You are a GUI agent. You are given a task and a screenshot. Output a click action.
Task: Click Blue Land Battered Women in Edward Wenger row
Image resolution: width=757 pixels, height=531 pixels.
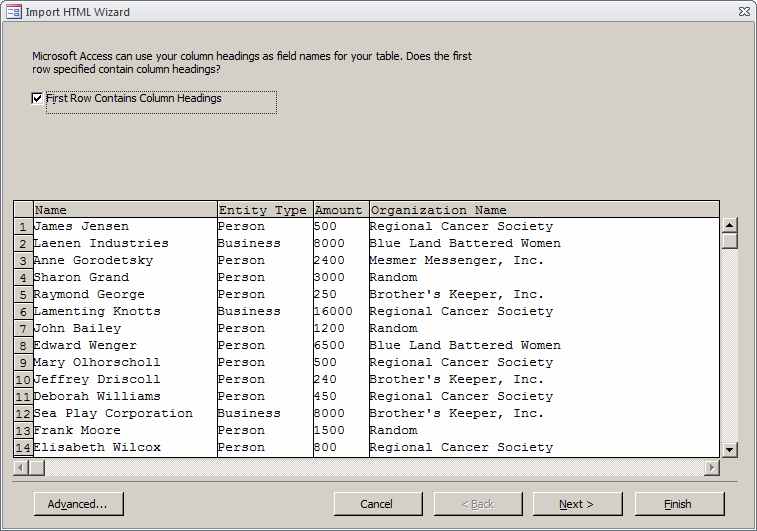(544, 346)
